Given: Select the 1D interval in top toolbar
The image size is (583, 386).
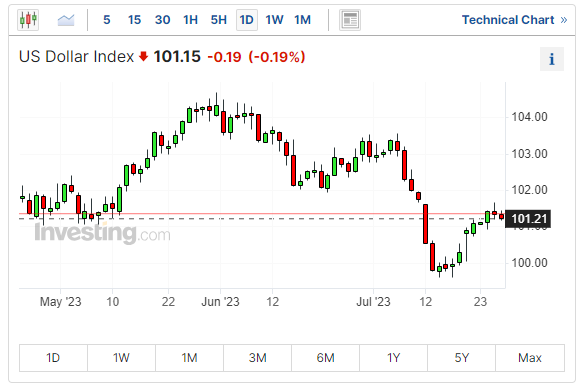Looking at the screenshot, I should pos(247,20).
